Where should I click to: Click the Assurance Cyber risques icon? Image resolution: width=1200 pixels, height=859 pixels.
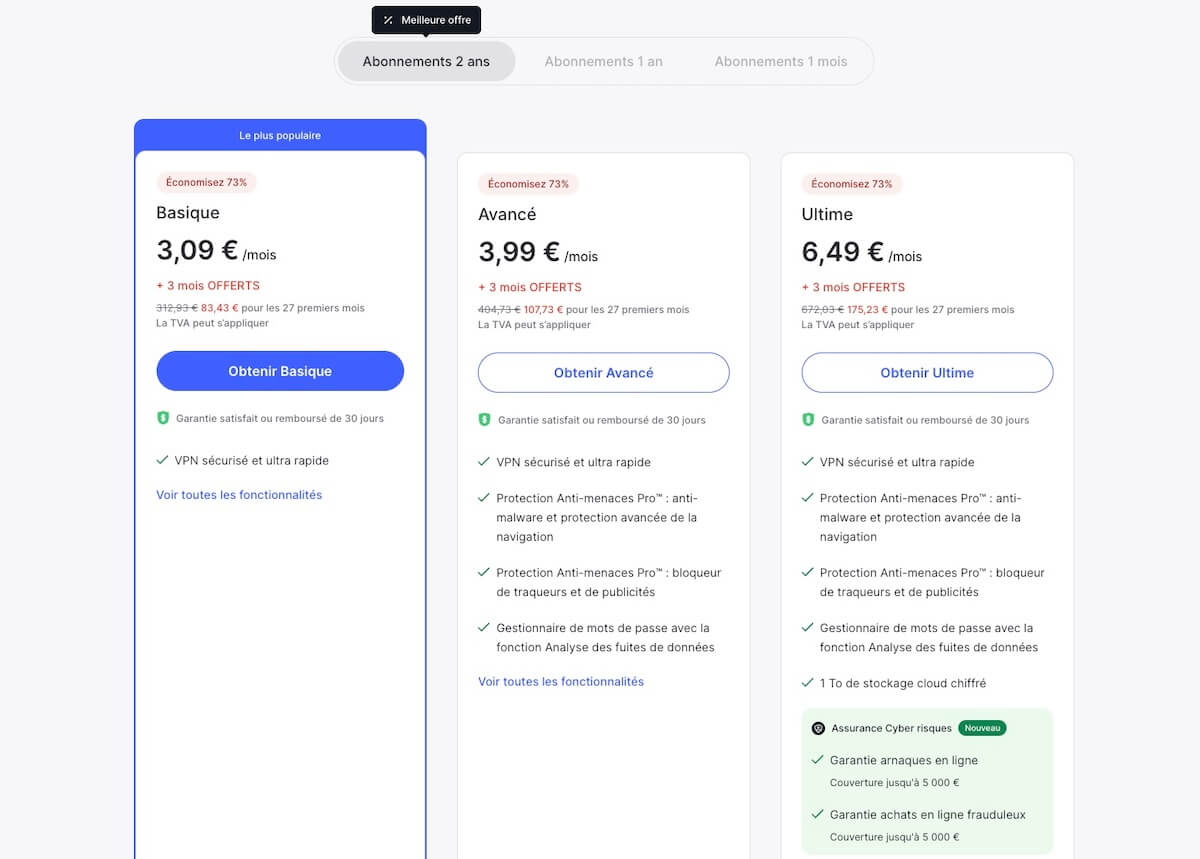tap(819, 728)
